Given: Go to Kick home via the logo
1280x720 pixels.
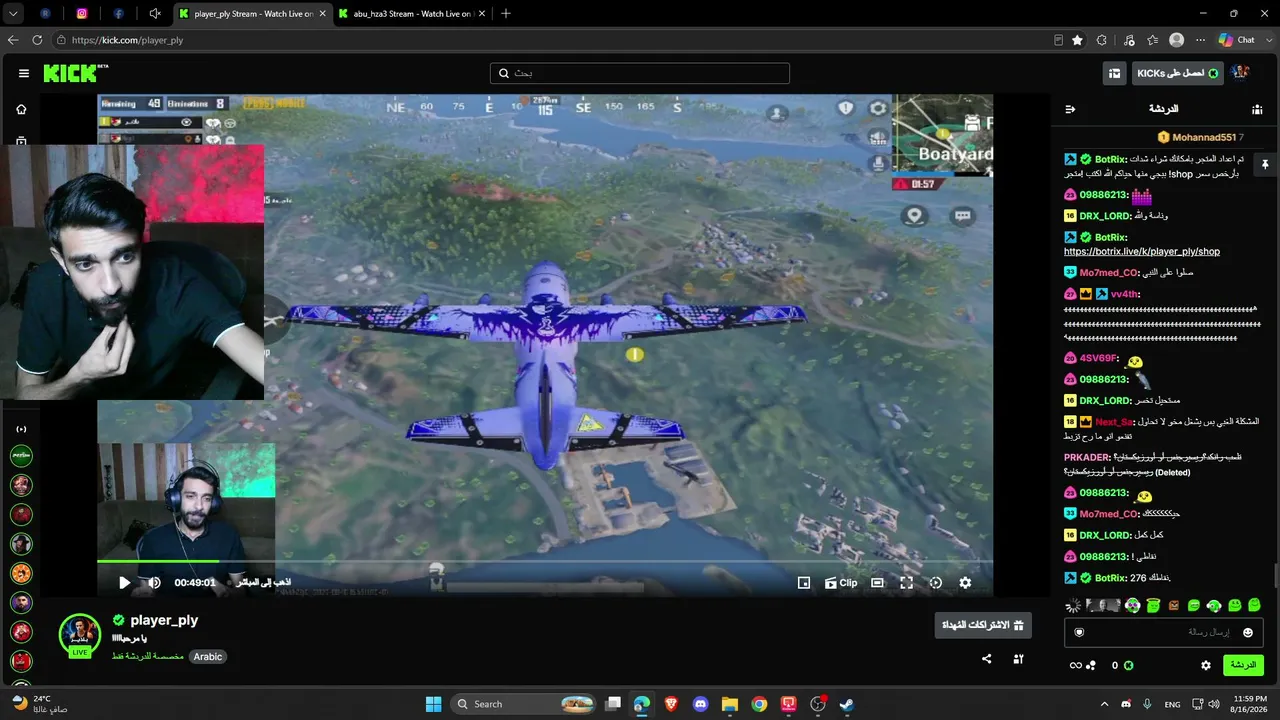Looking at the screenshot, I should click(72, 73).
